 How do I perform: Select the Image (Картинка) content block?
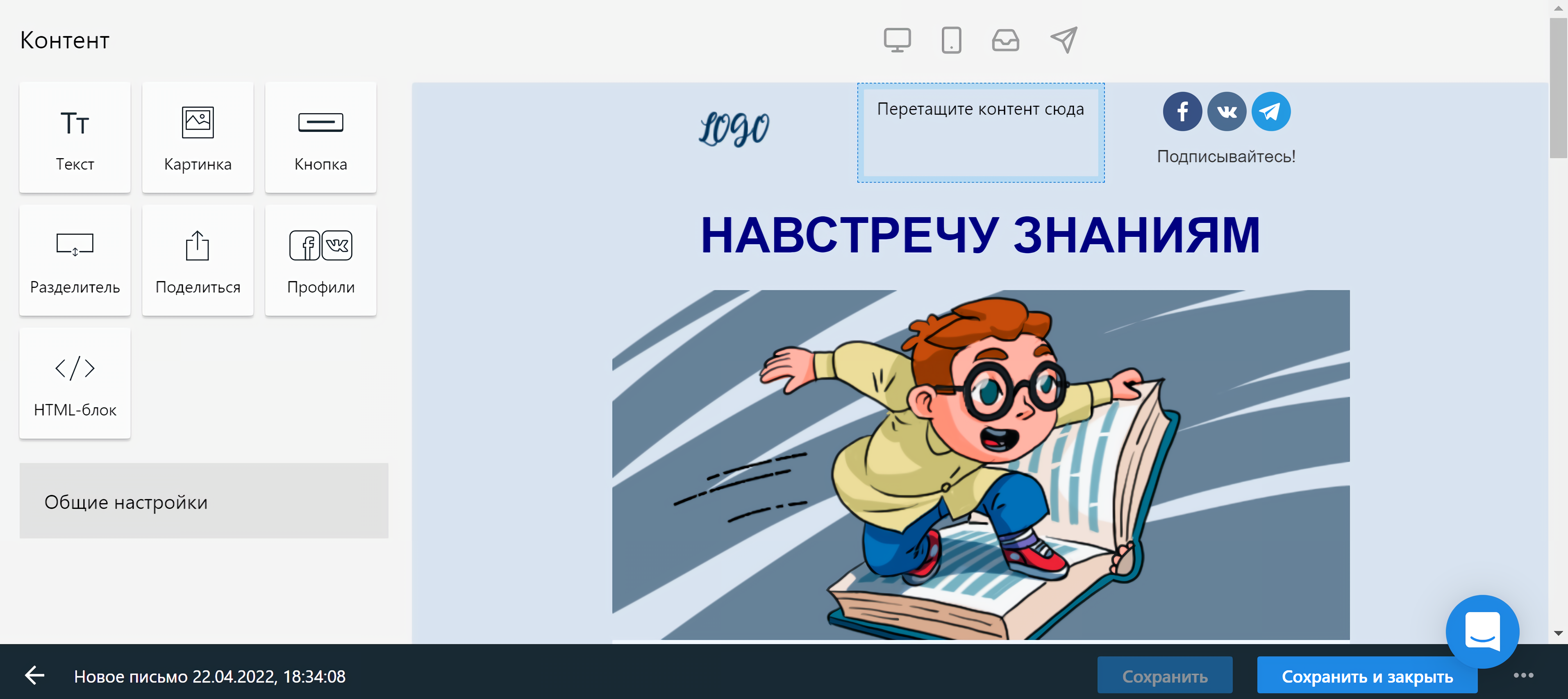[x=198, y=138]
